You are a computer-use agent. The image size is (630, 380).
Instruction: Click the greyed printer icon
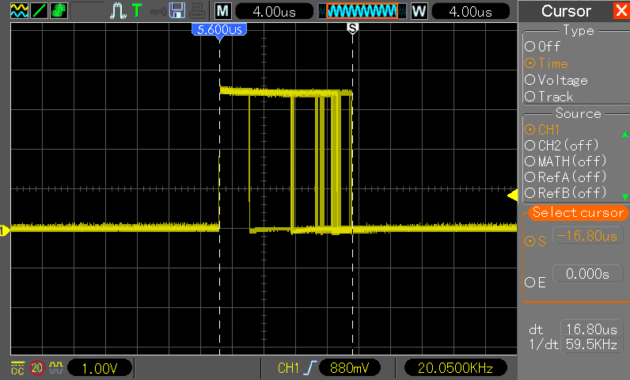198,11
